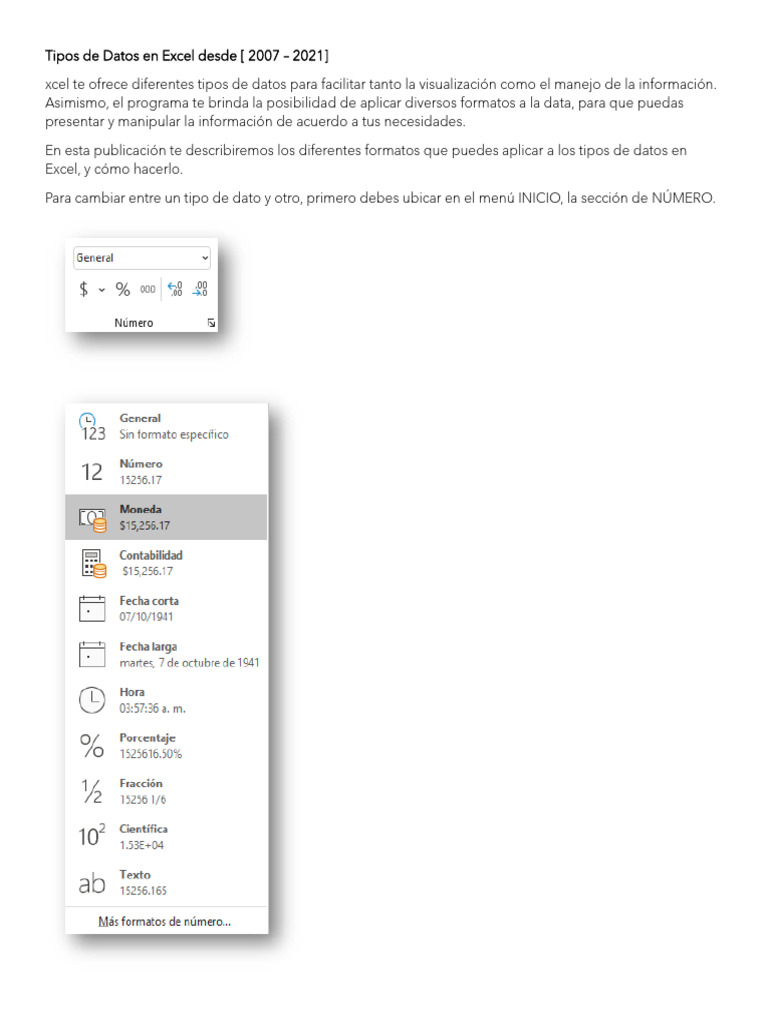Click the Texto ab icon
The height and width of the screenshot is (1024, 768).
pyautogui.click(x=92, y=884)
